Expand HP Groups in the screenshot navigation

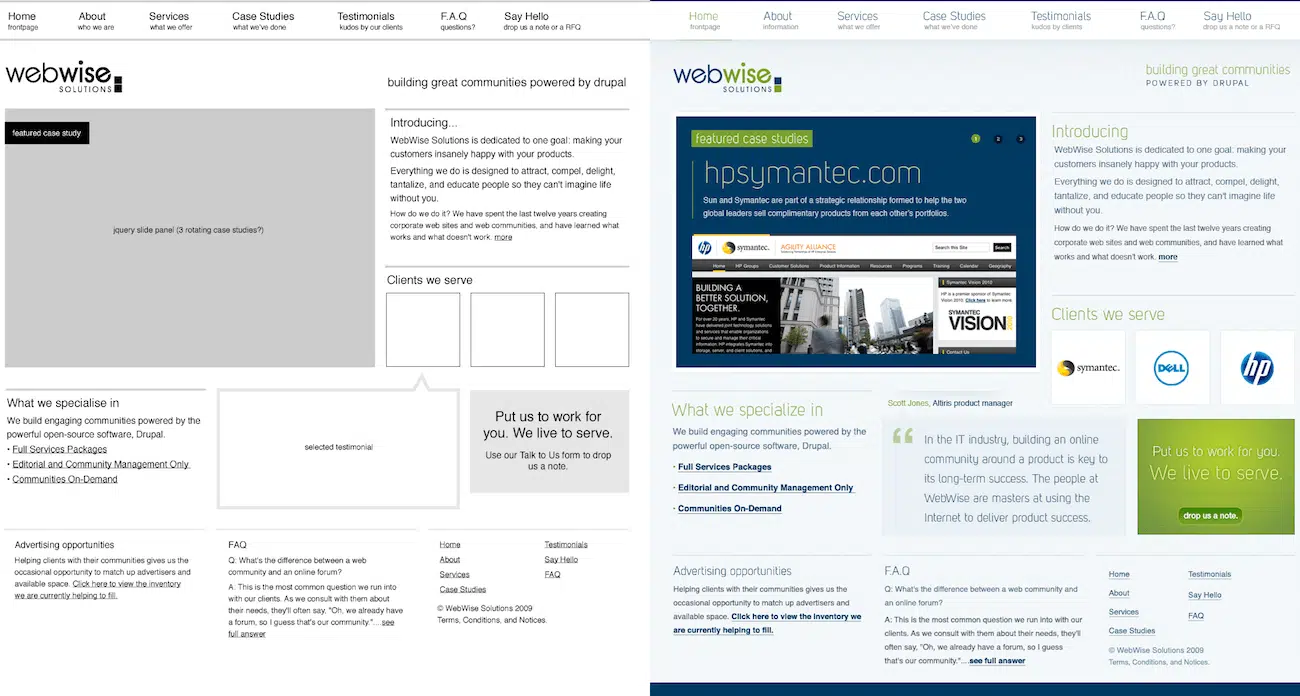tap(746, 266)
